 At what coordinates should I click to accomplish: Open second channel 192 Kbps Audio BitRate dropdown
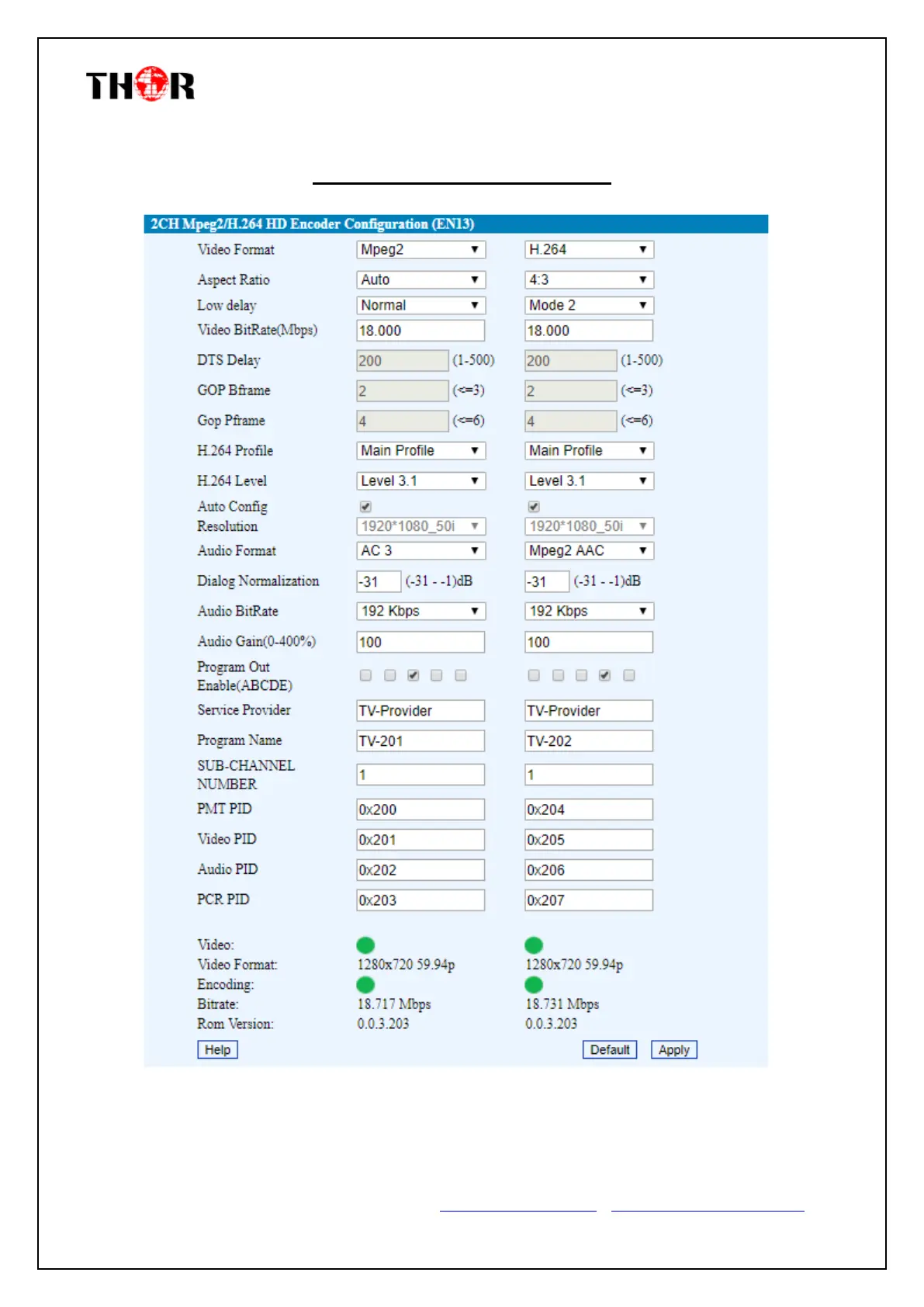tap(589, 611)
